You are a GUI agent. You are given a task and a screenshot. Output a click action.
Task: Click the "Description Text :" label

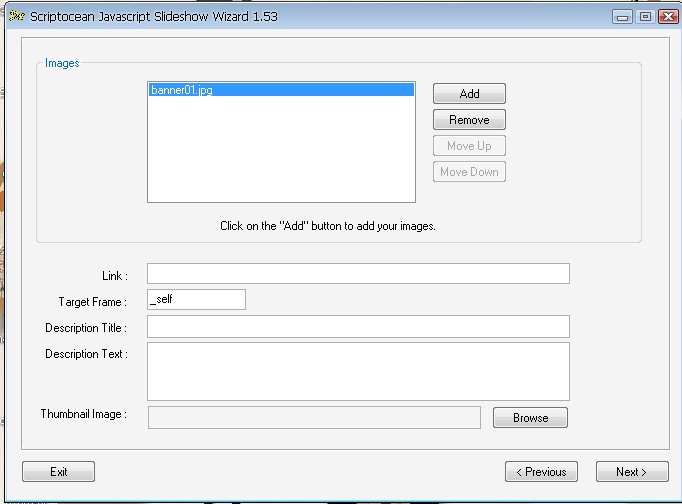87,354
